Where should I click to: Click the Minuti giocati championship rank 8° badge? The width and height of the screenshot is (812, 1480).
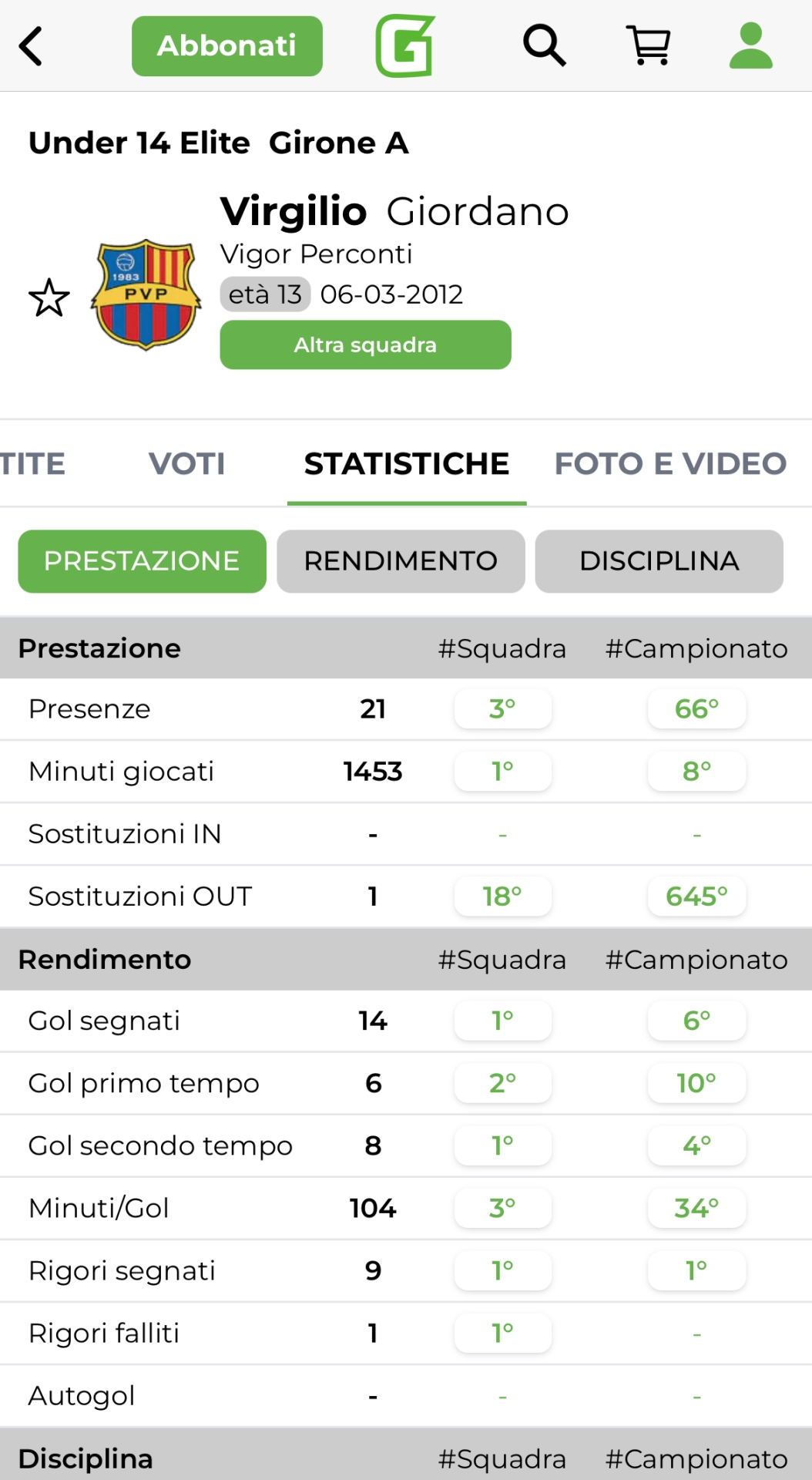[x=697, y=772]
